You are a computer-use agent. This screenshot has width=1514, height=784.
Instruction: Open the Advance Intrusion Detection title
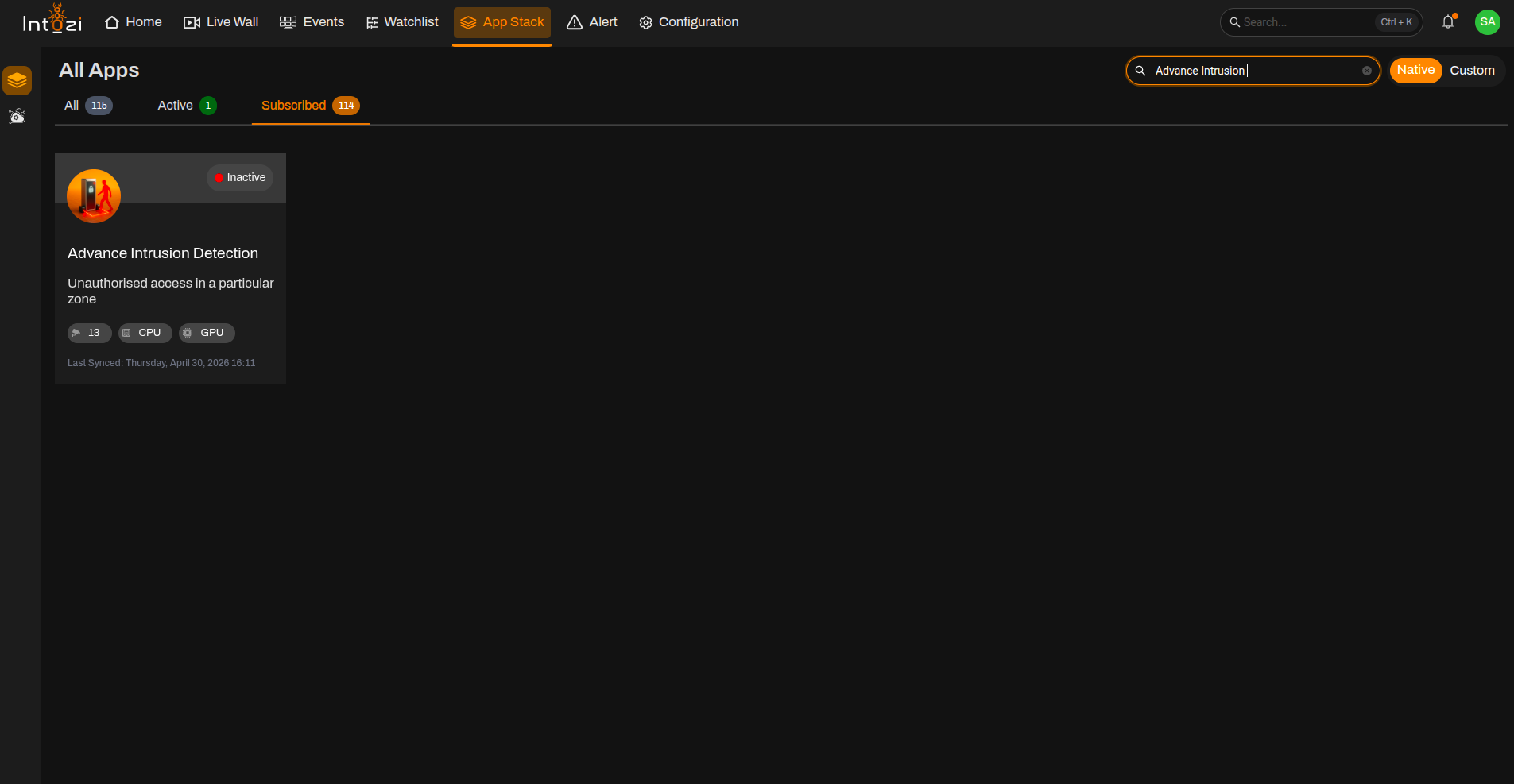click(163, 253)
